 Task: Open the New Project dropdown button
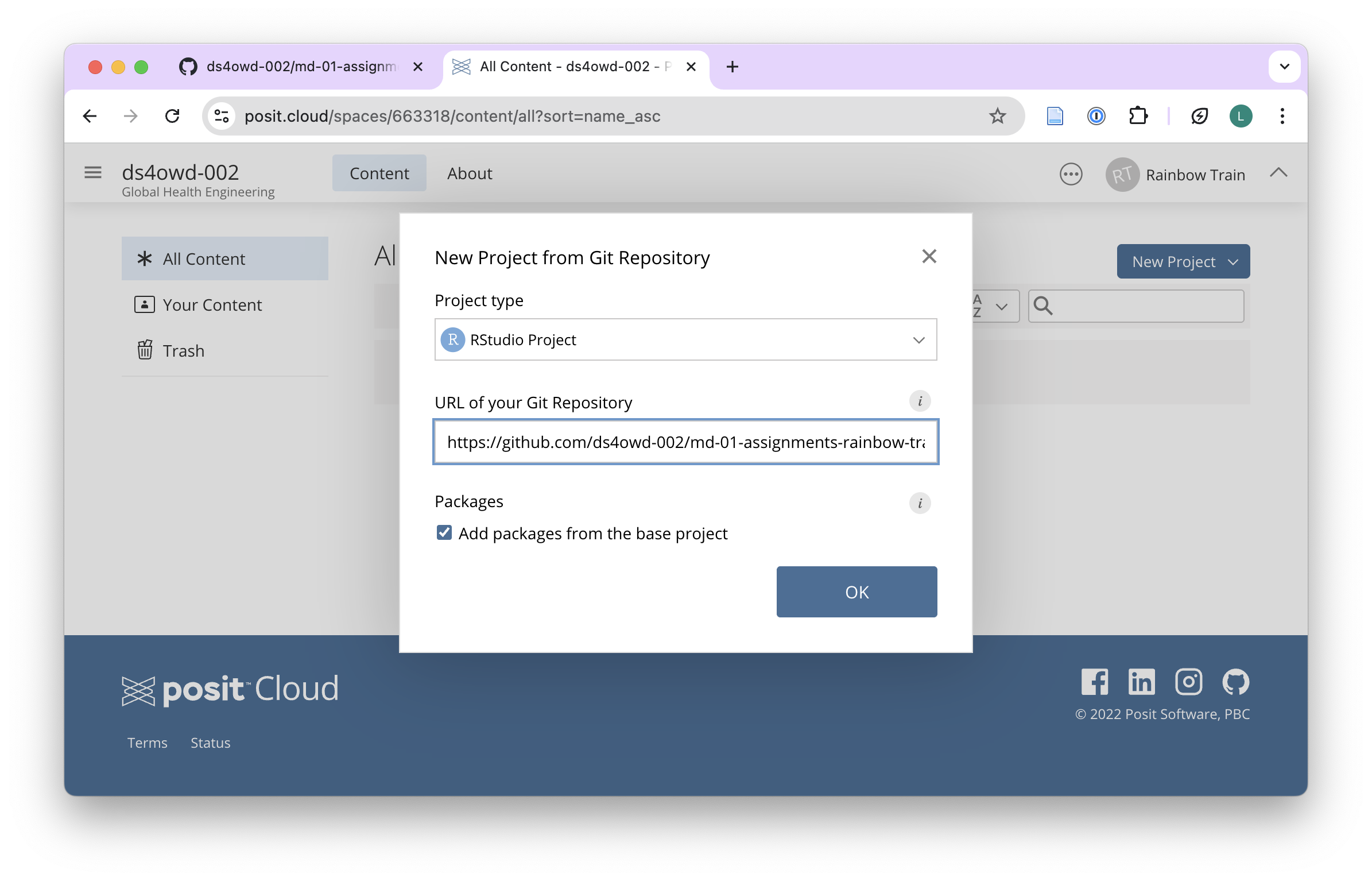tap(1183, 261)
